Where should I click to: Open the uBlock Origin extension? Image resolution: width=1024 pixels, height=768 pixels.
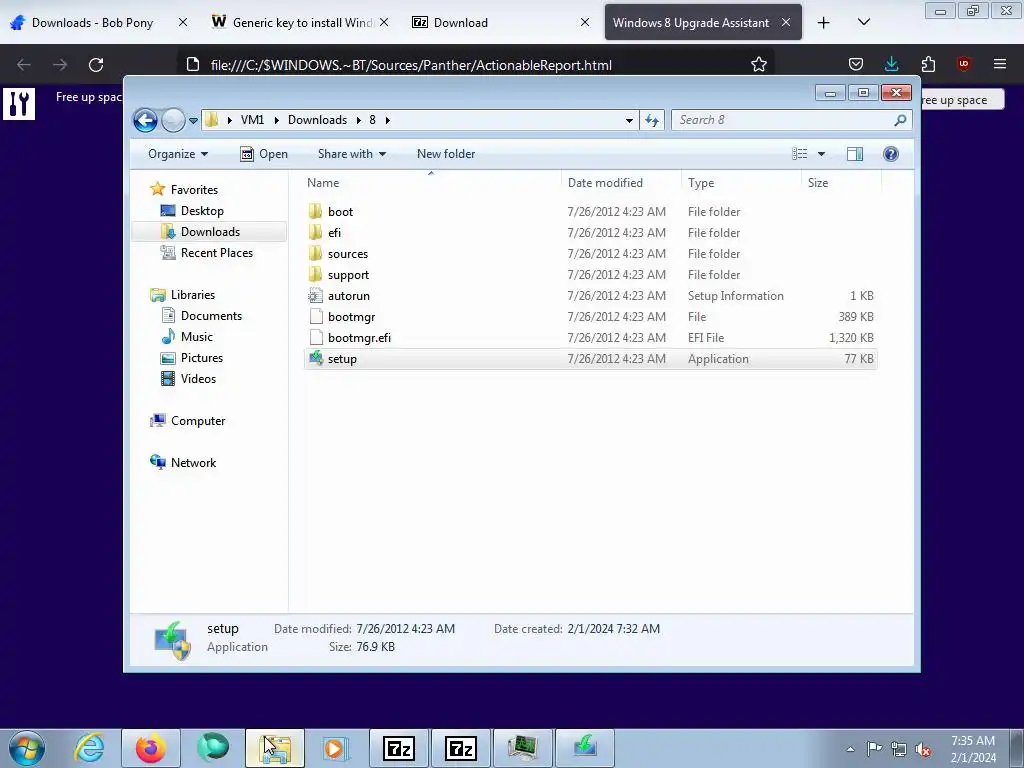pyautogui.click(x=963, y=64)
